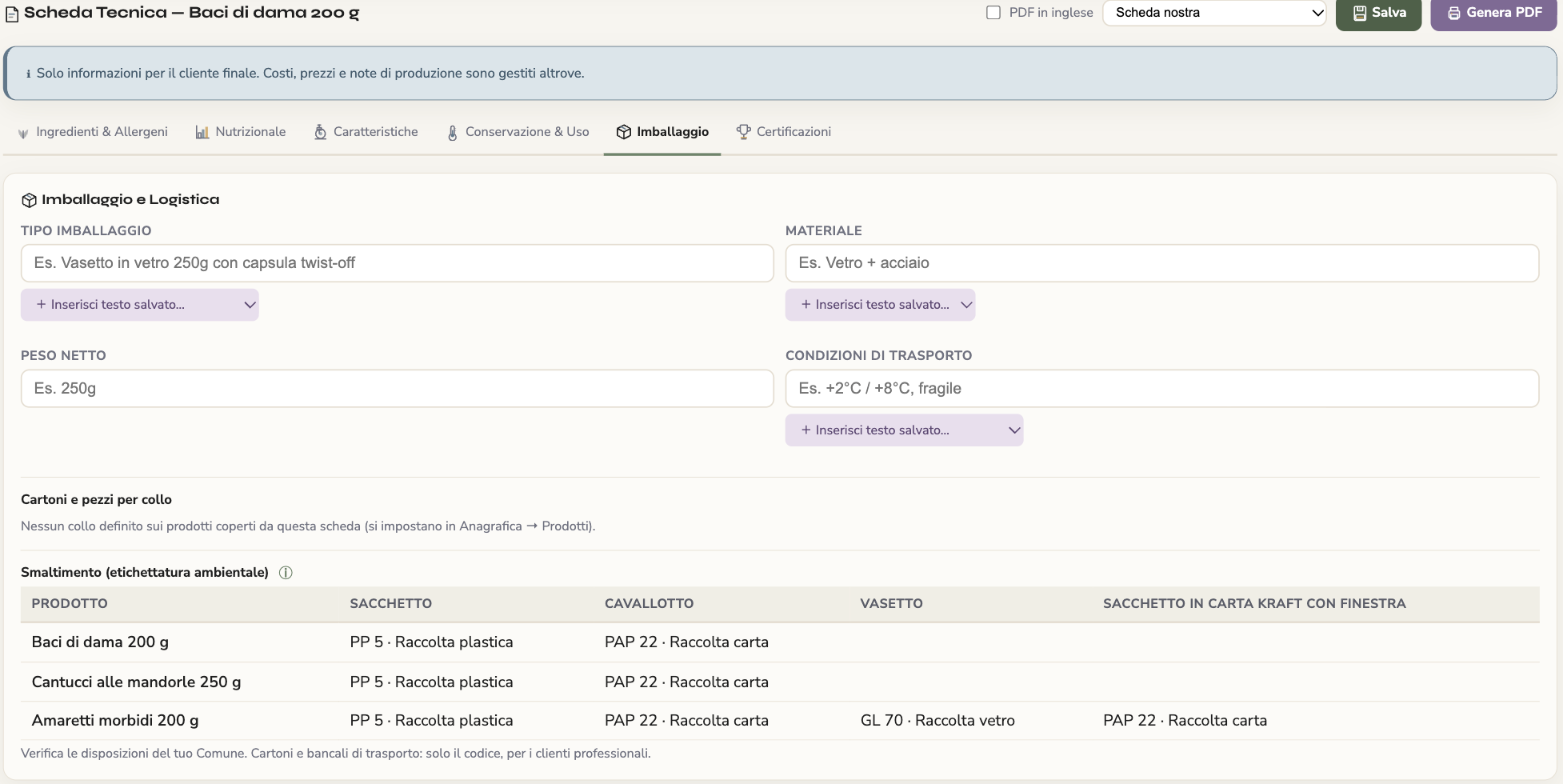
Task: Click the Conservazione thermometer icon
Action: (x=452, y=132)
